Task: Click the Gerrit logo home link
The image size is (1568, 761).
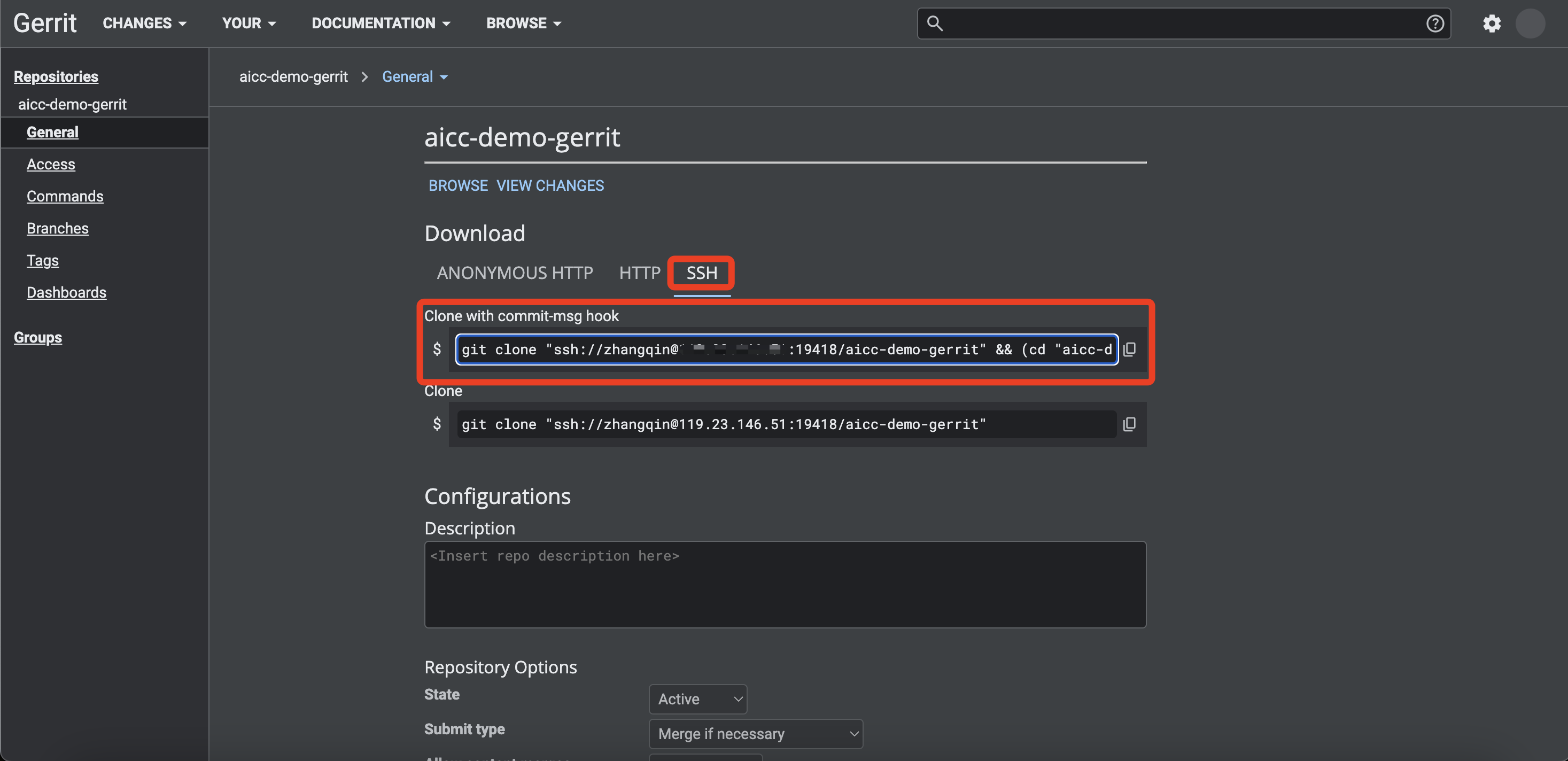Action: pos(45,23)
